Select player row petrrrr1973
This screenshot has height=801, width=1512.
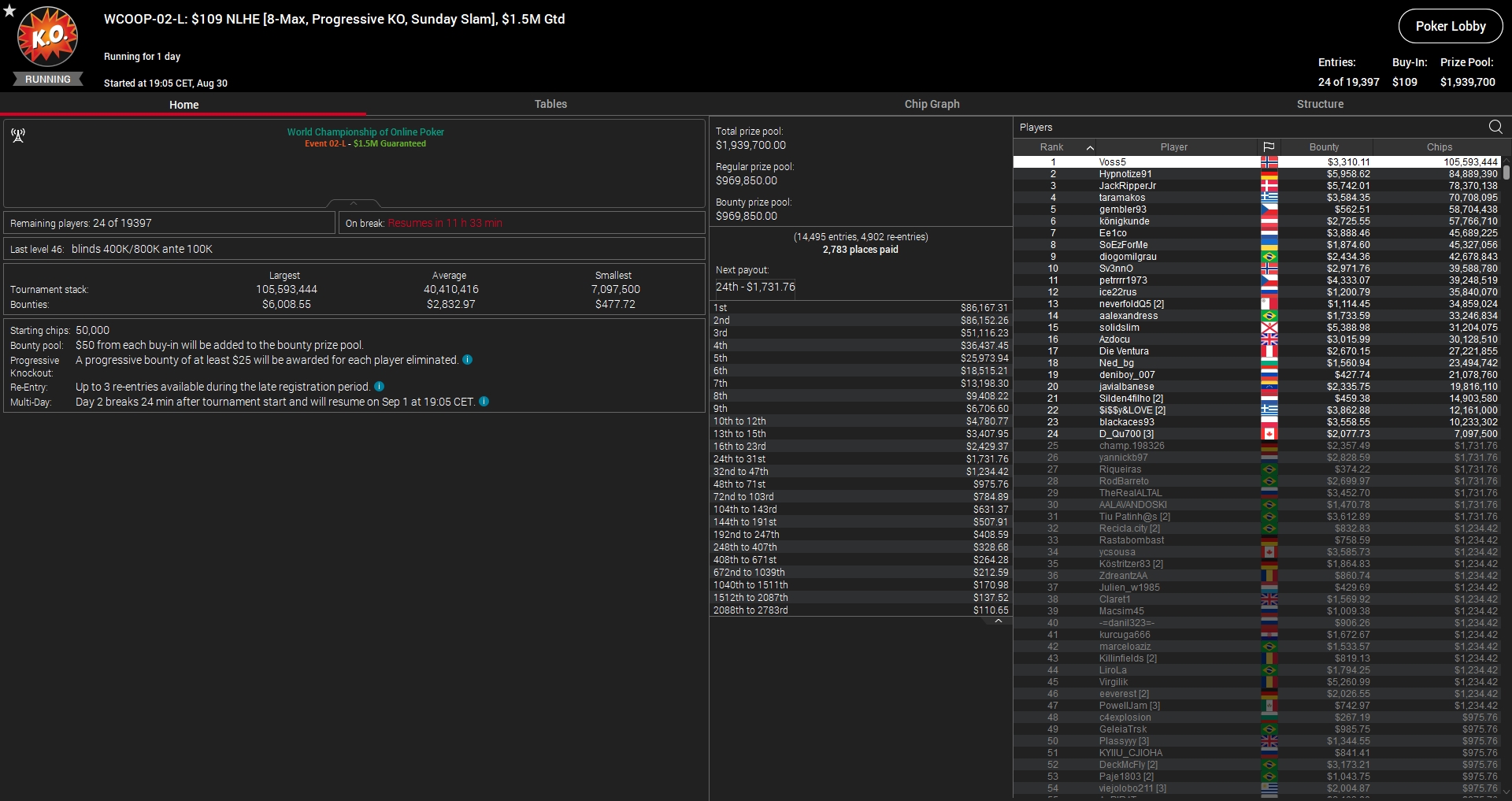(x=1257, y=280)
